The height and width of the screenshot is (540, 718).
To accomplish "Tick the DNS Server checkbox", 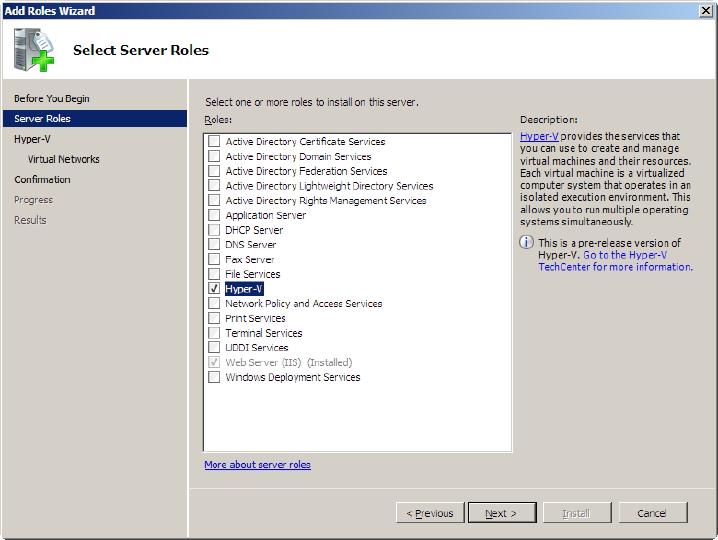I will tap(214, 244).
